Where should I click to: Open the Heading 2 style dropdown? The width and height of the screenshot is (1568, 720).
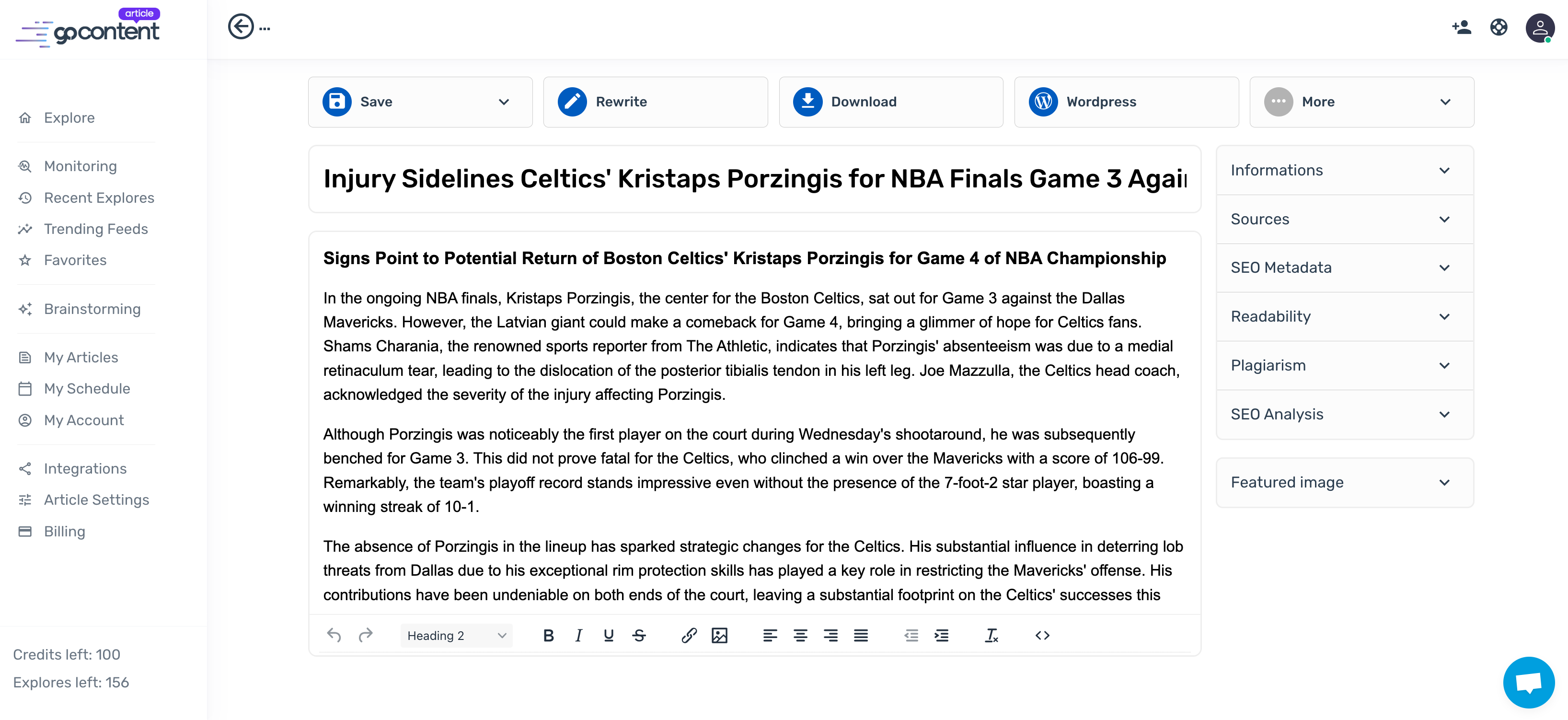[x=456, y=636]
